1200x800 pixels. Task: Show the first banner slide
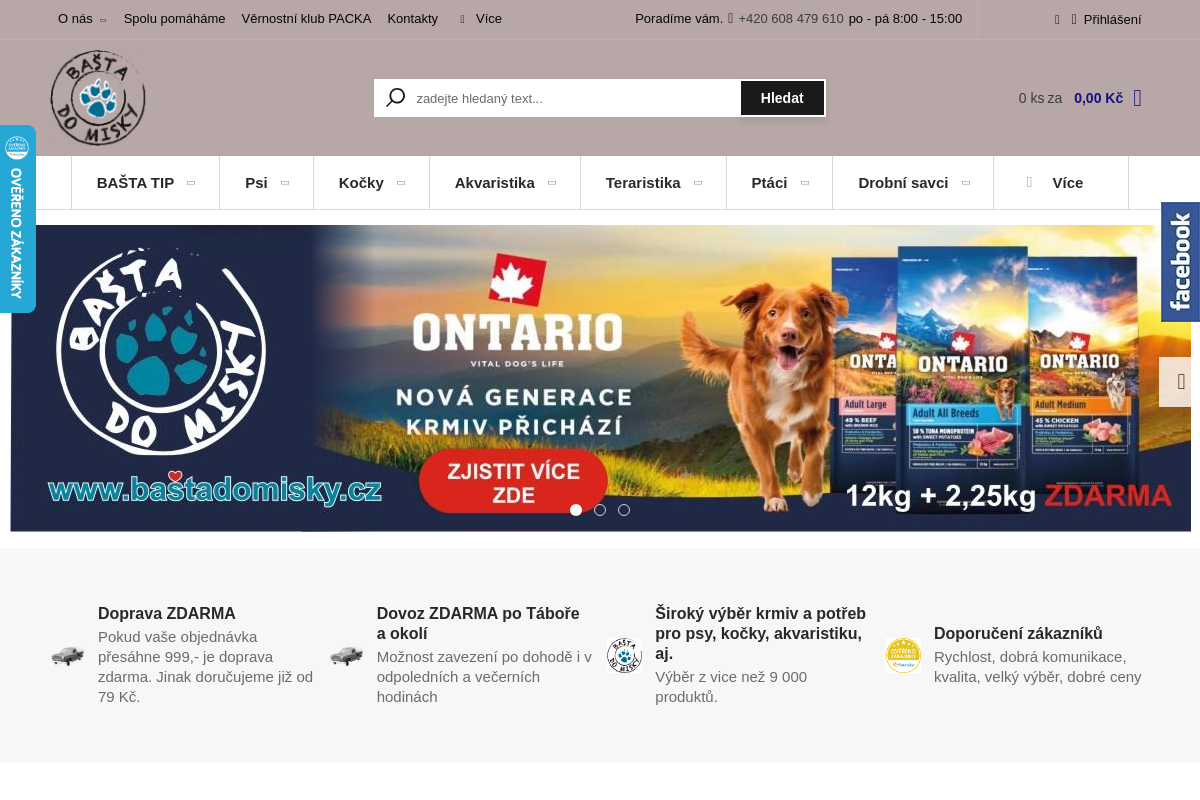coord(576,510)
